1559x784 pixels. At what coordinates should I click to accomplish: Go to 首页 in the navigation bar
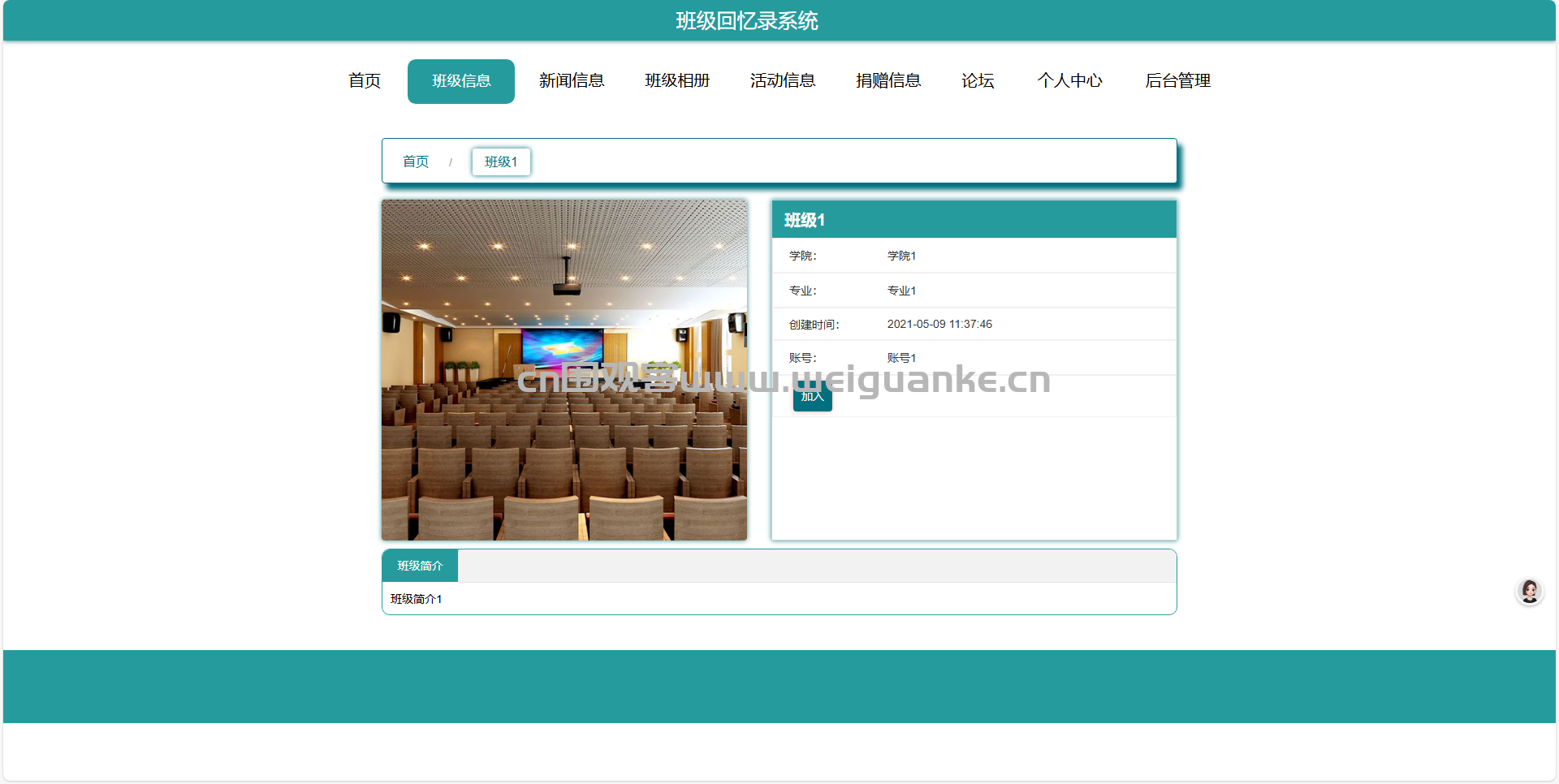point(365,81)
